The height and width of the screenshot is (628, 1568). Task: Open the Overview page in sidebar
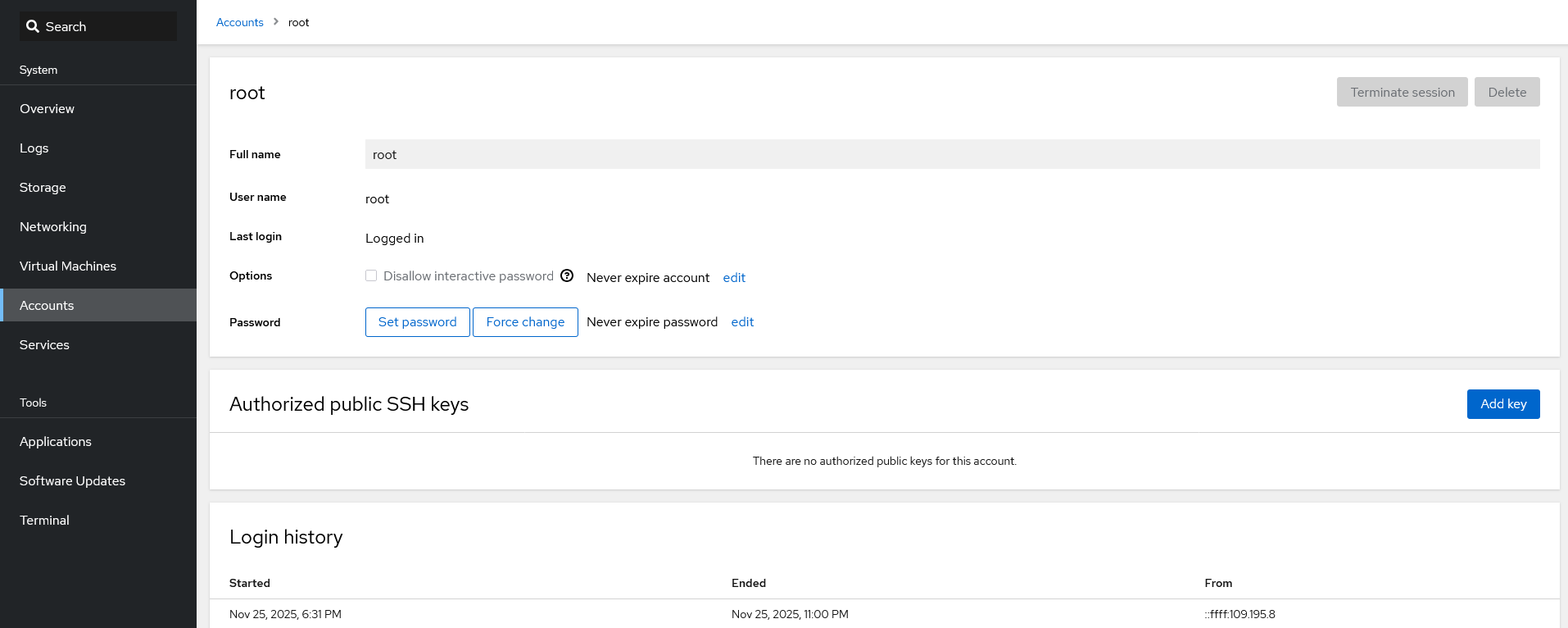pos(47,108)
